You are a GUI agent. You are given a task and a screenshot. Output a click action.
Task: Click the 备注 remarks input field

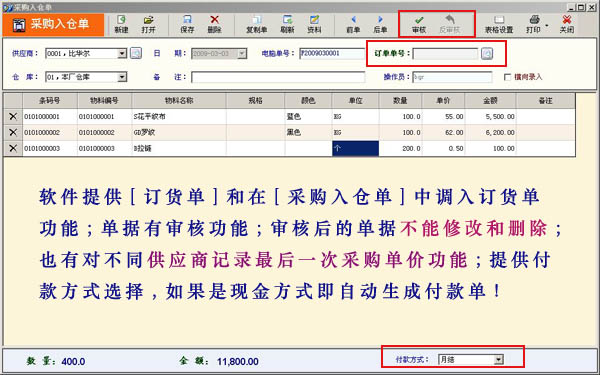[x=278, y=77]
